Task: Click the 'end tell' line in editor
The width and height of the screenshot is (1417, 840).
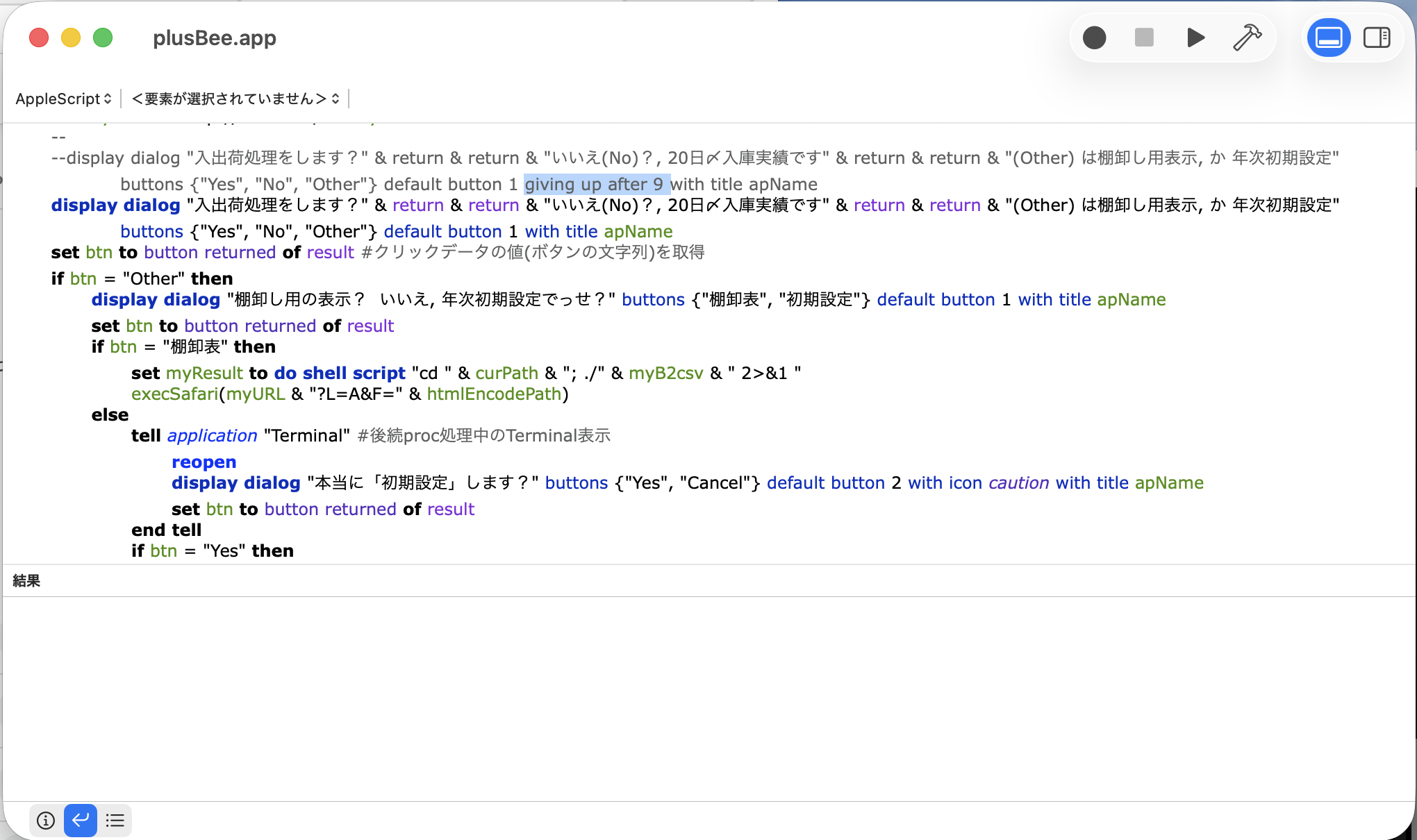Action: (166, 530)
